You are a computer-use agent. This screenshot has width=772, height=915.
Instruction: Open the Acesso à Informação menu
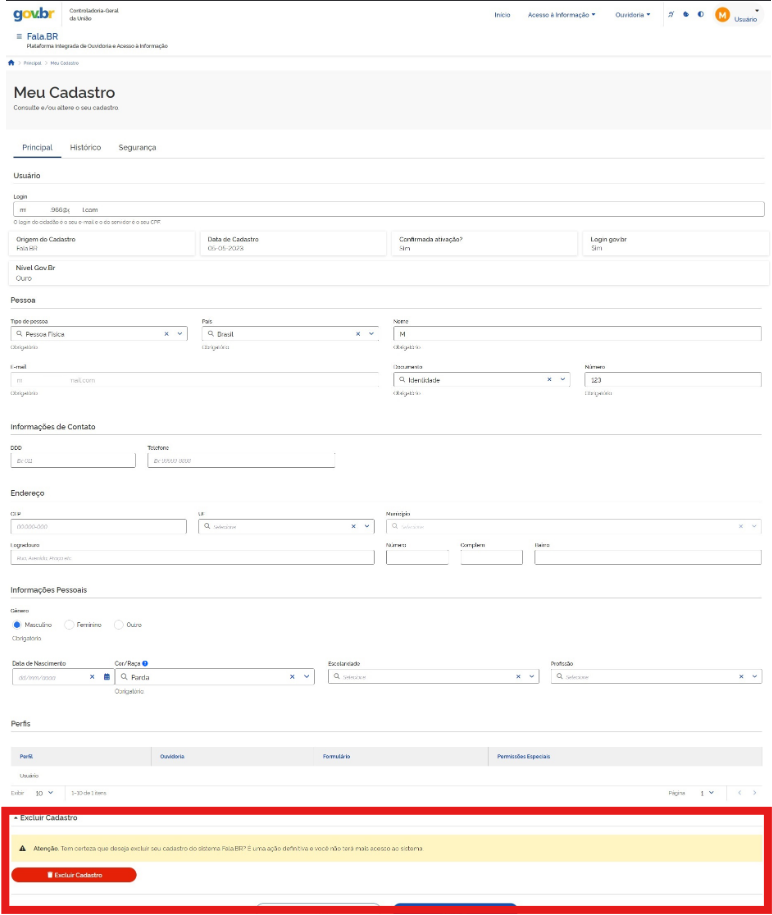[x=561, y=15]
